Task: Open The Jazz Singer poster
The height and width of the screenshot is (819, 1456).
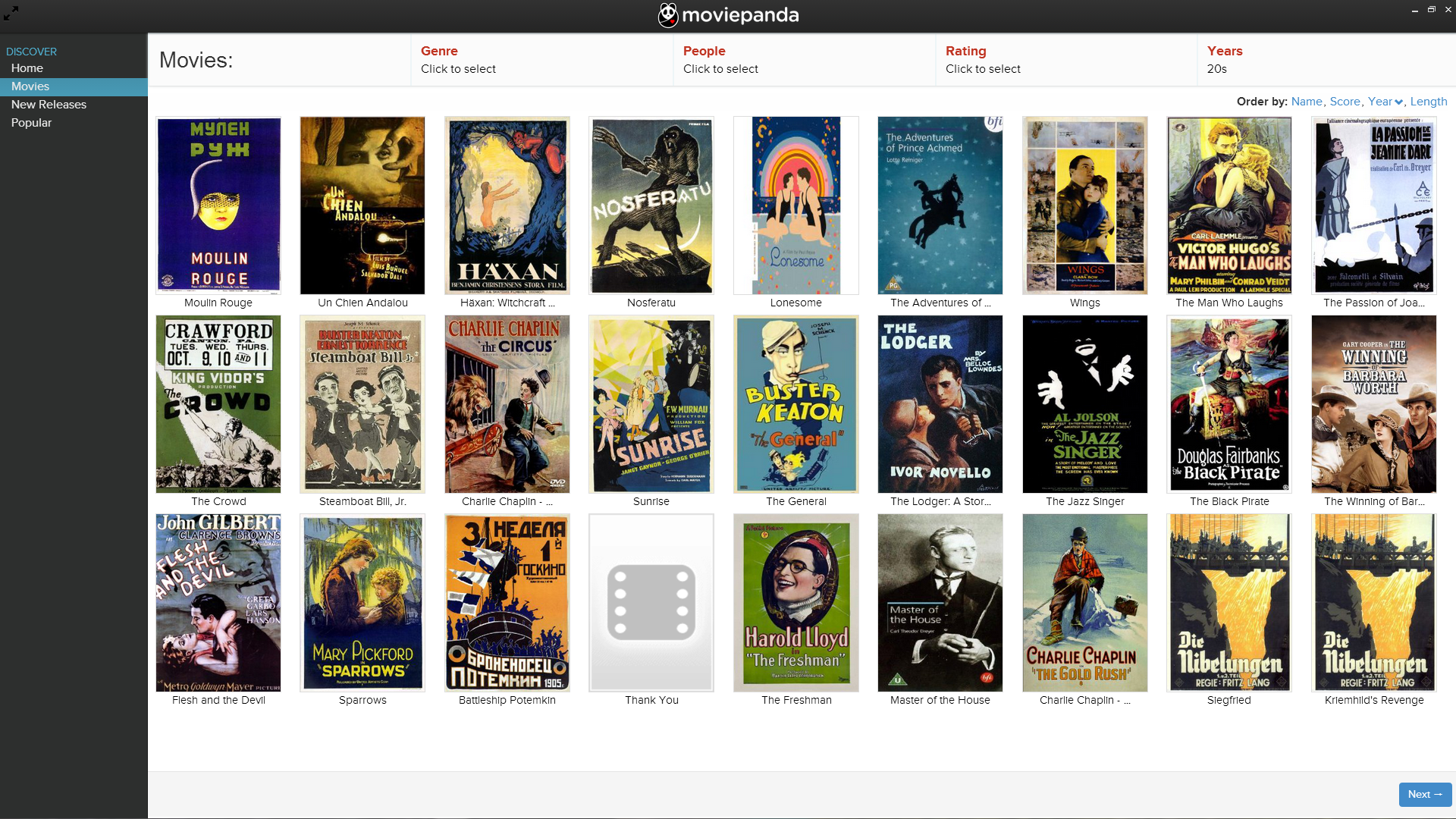Action: click(x=1085, y=404)
